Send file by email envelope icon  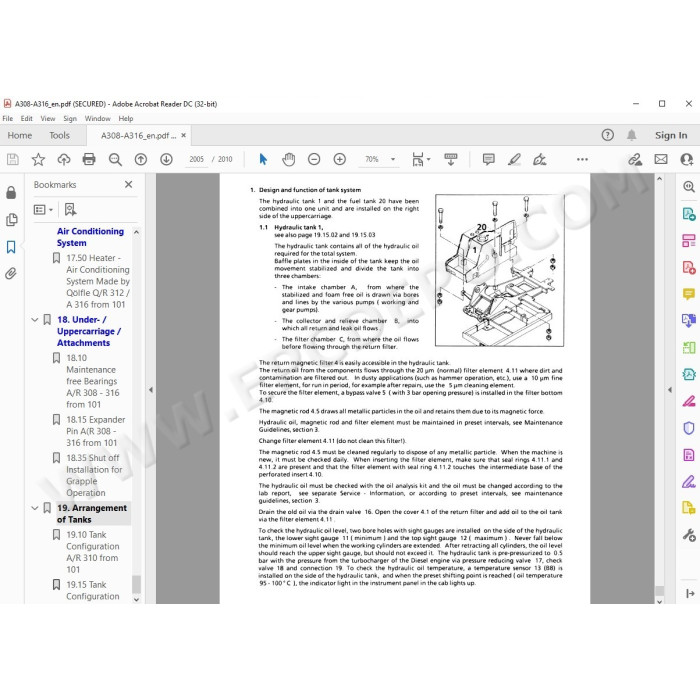coord(661,159)
